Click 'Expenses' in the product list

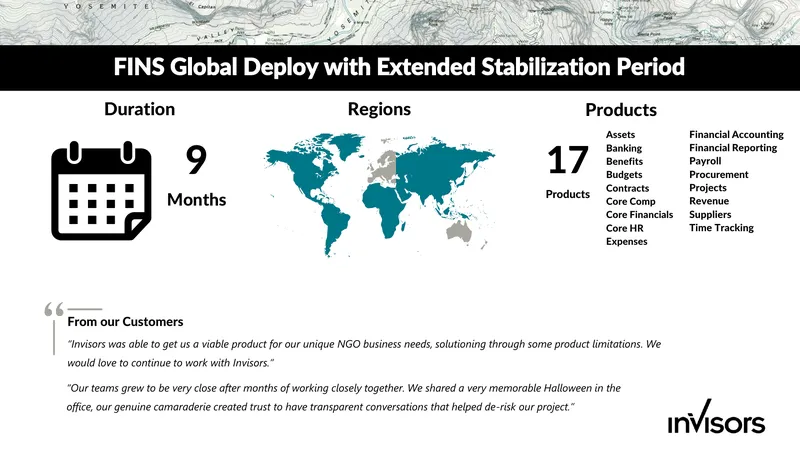coord(627,242)
